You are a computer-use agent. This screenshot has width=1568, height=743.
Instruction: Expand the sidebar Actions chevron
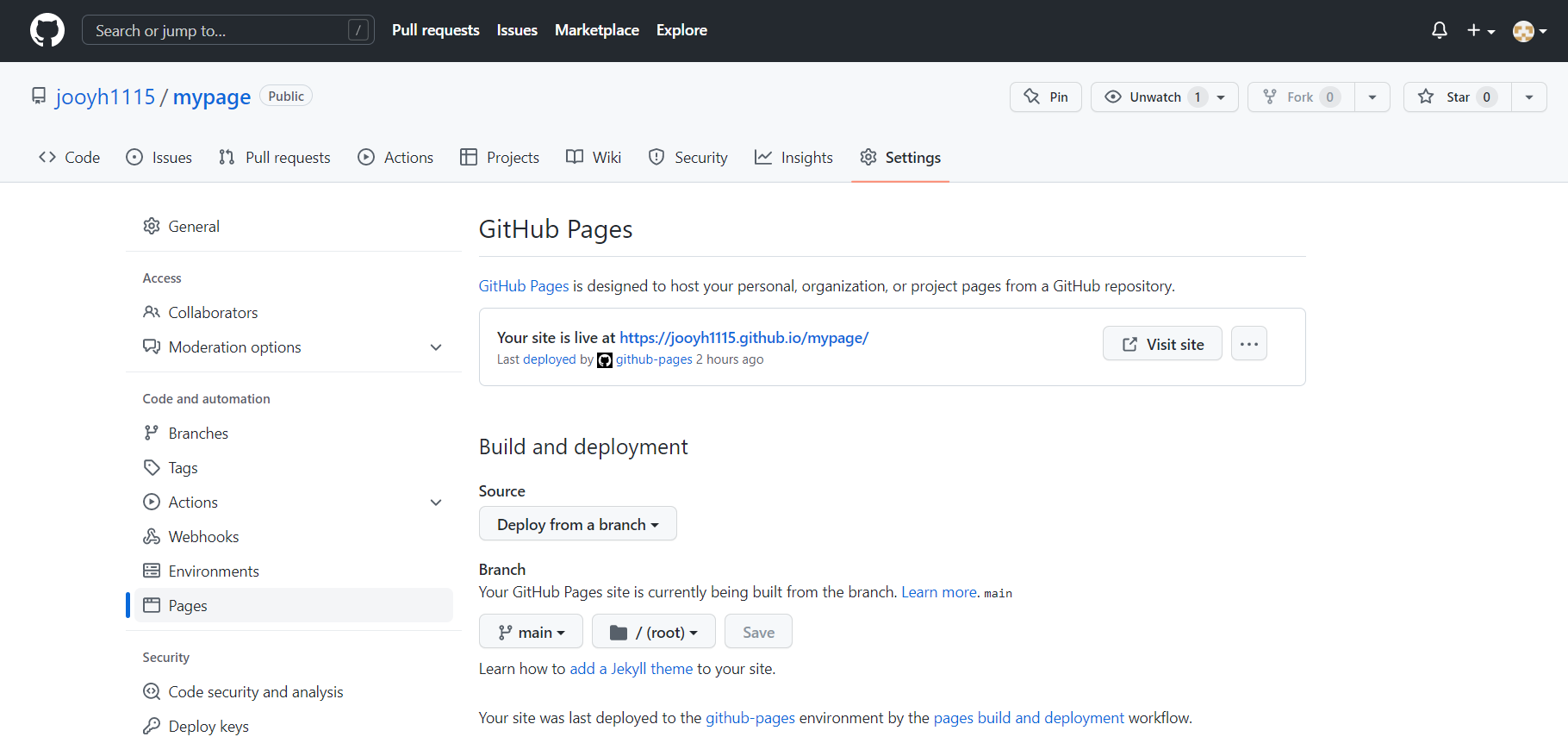coord(436,503)
